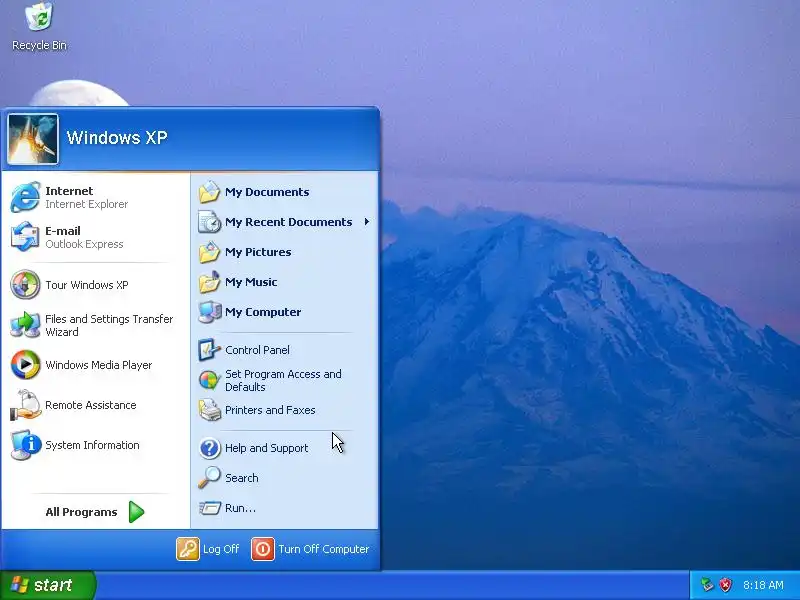Image resolution: width=800 pixels, height=600 pixels.
Task: Click the Windows Media Player icon
Action: click(x=25, y=365)
